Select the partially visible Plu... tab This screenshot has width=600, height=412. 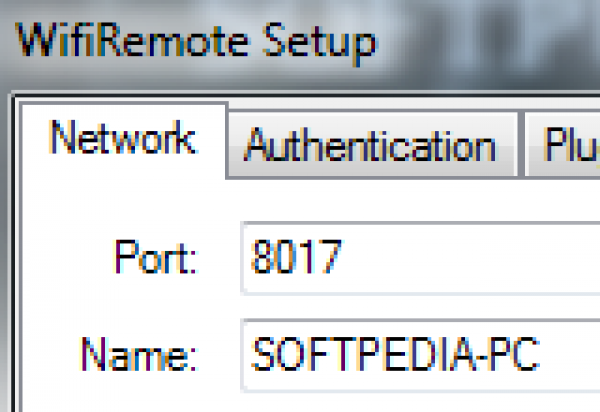570,146
